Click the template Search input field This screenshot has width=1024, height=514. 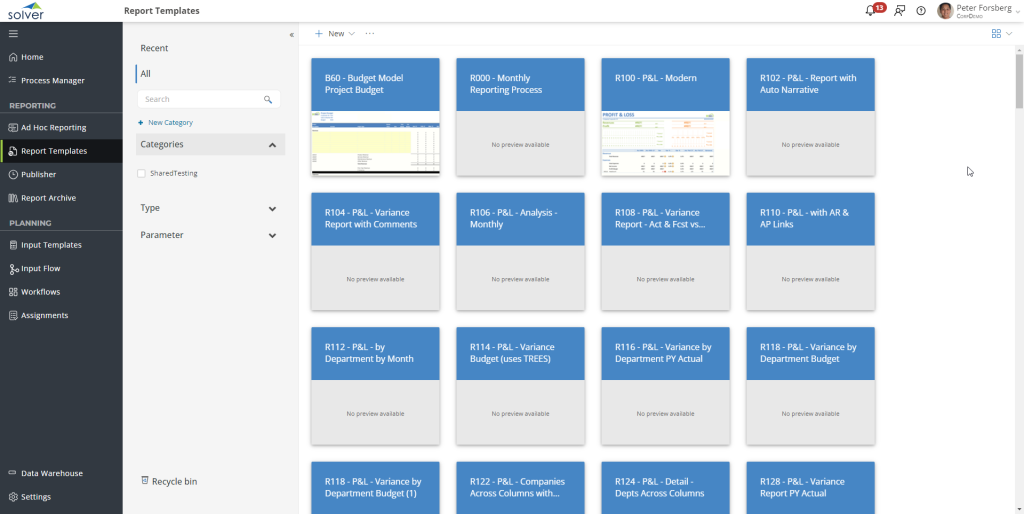[200, 100]
